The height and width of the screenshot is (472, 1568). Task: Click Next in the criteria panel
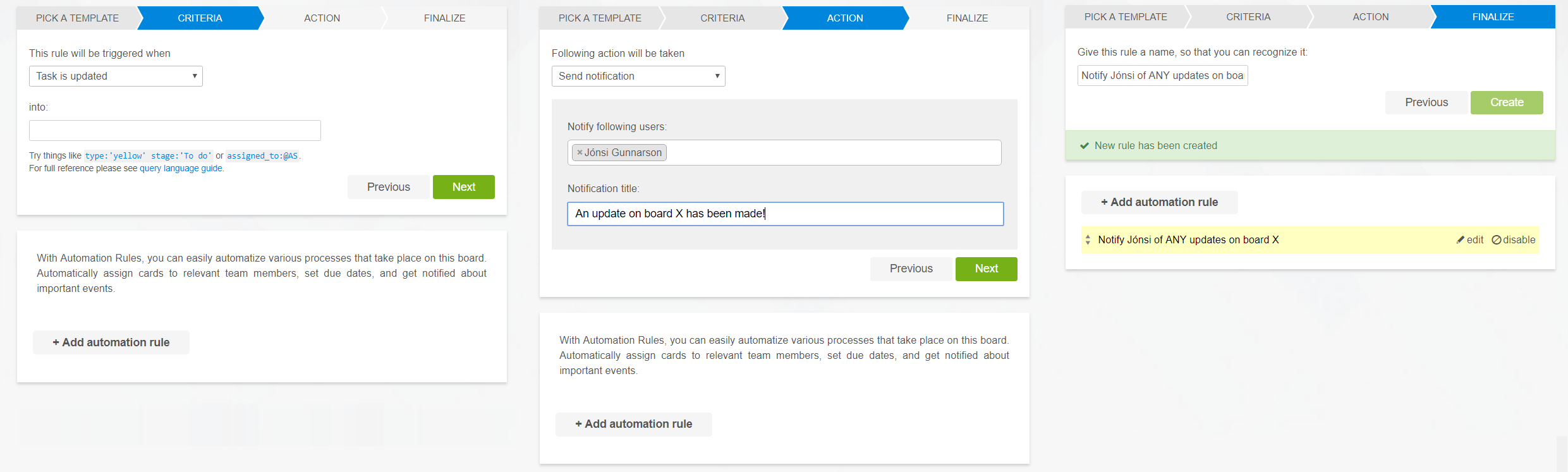[463, 187]
